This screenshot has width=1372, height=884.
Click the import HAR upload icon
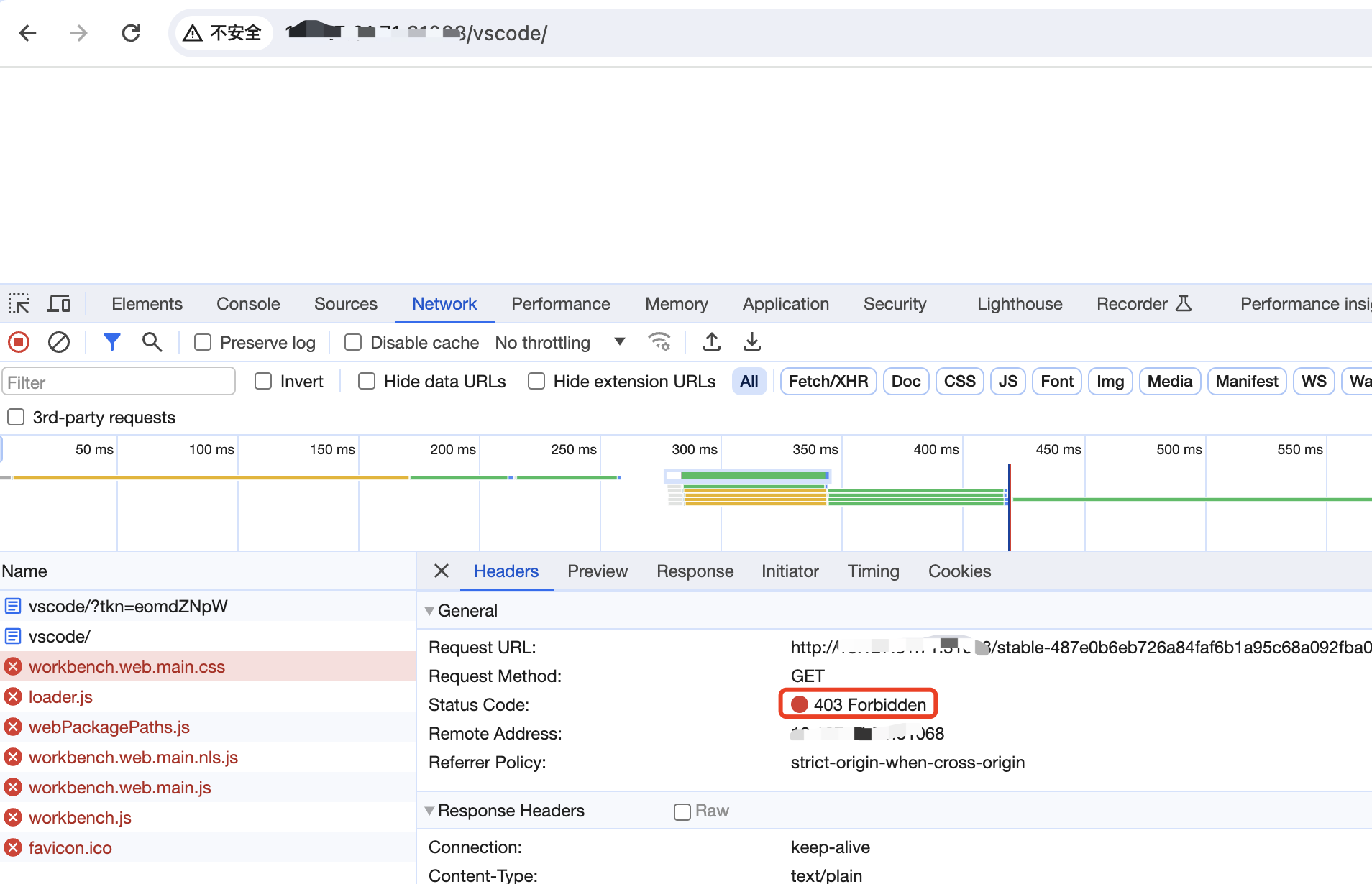click(x=711, y=342)
